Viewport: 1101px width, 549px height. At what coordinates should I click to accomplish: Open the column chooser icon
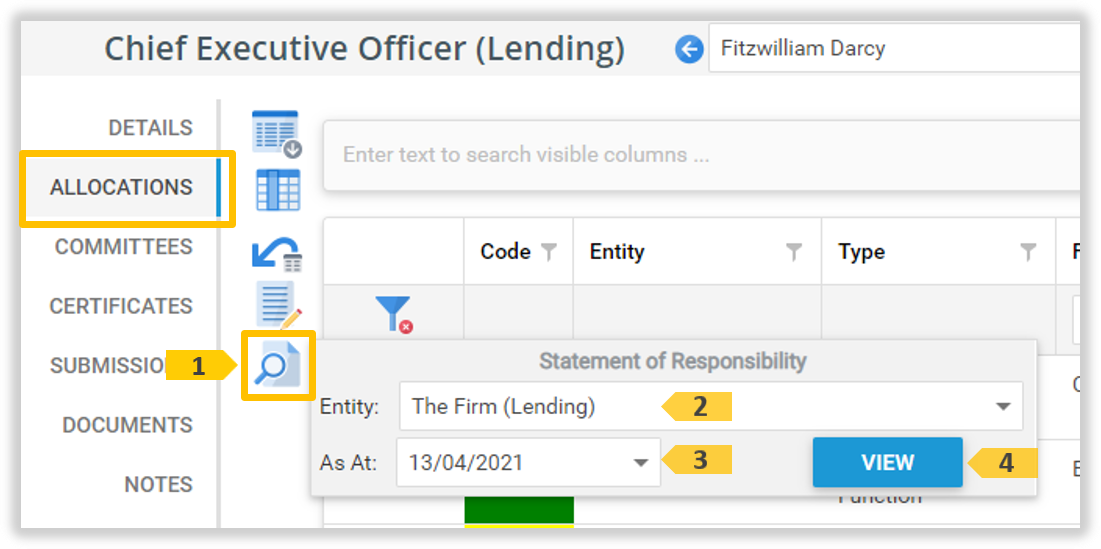277,190
